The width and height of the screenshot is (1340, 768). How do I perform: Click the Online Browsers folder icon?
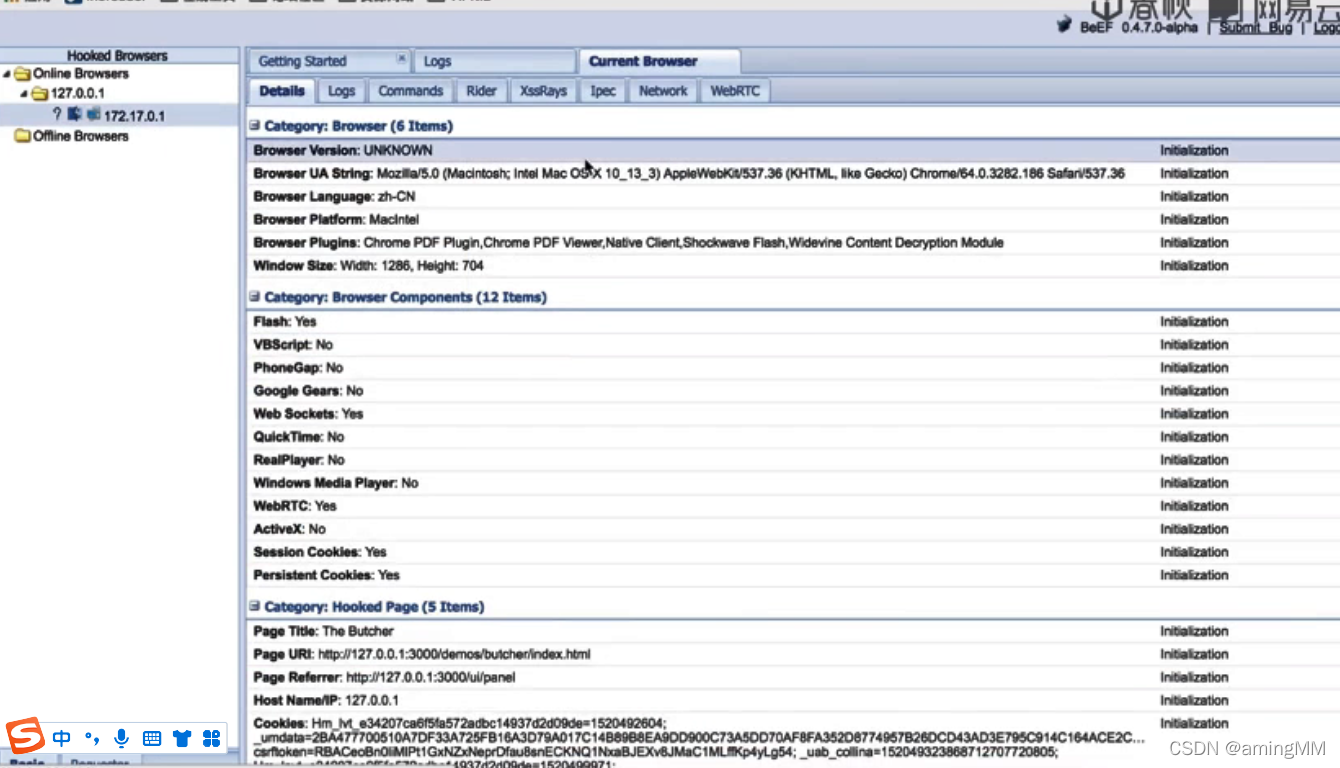22,74
